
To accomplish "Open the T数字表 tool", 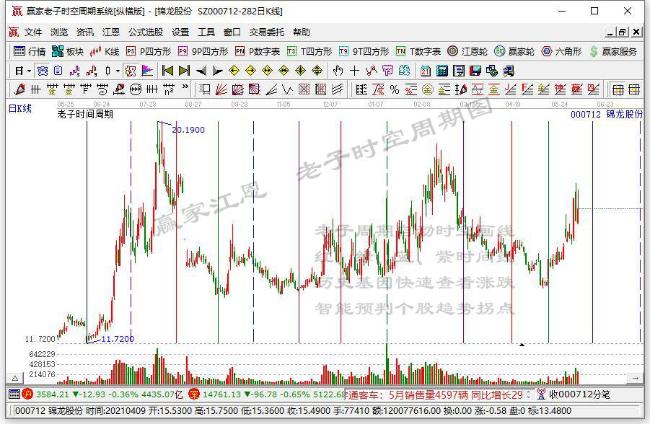I will click(418, 51).
